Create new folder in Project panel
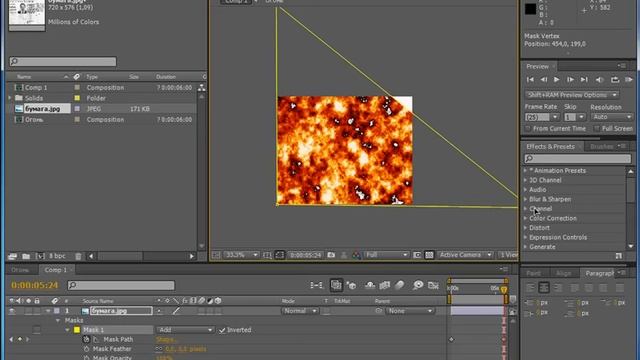This screenshot has width=640, height=360. click(x=26, y=256)
